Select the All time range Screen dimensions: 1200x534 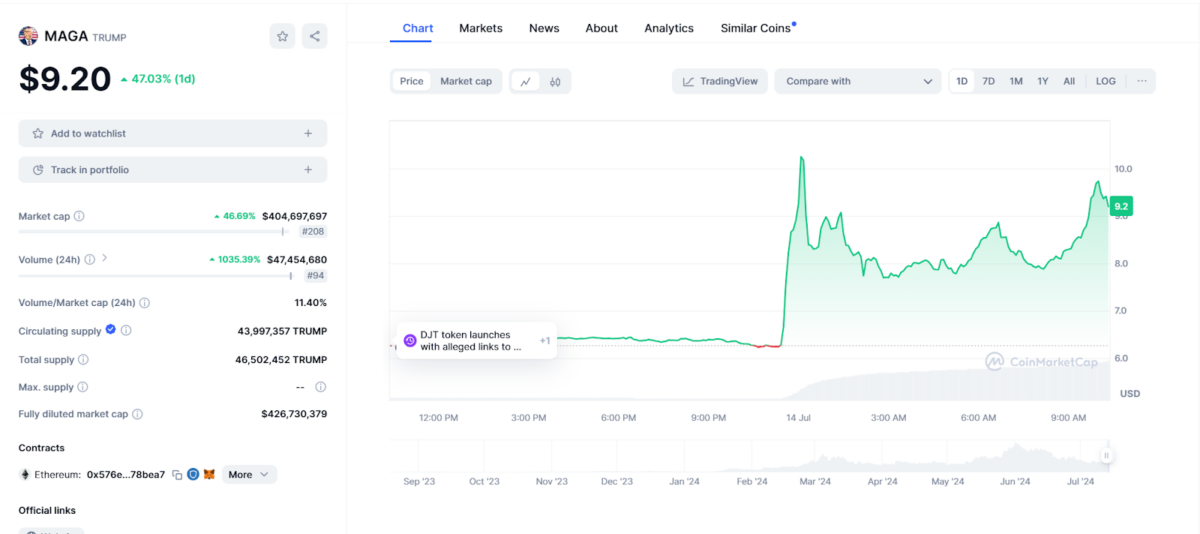1069,81
